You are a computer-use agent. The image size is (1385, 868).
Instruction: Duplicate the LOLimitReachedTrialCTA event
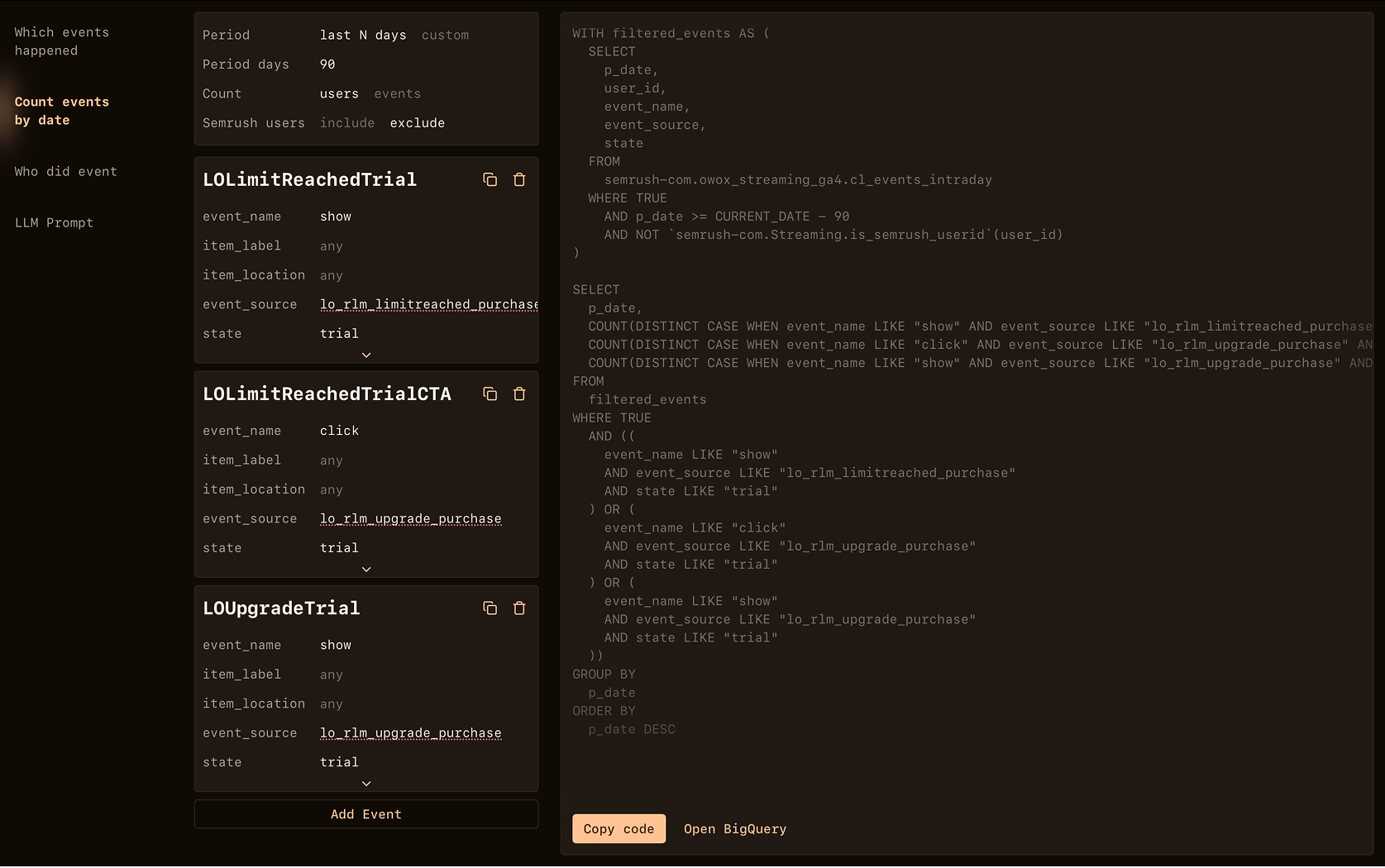point(490,393)
